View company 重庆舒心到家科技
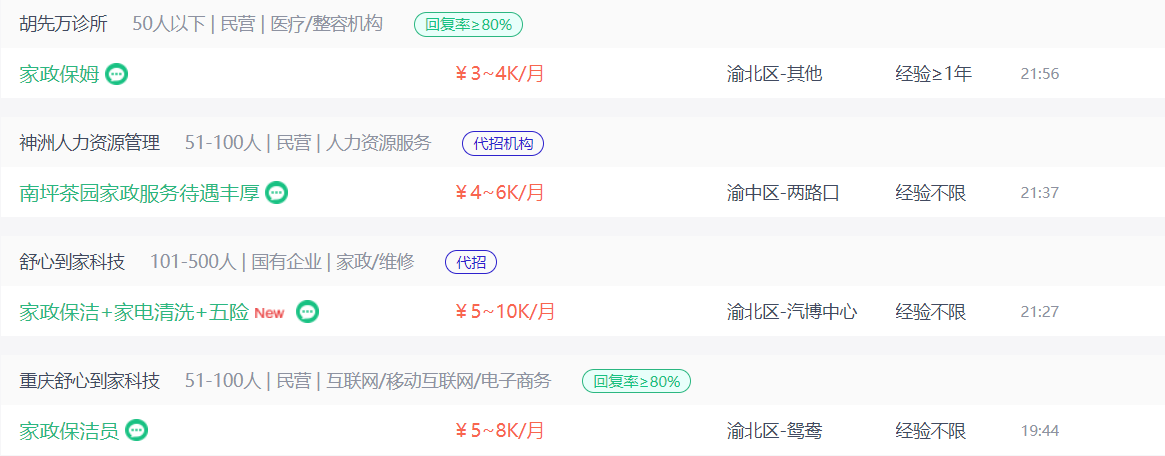The width and height of the screenshot is (1165, 456). pos(90,381)
